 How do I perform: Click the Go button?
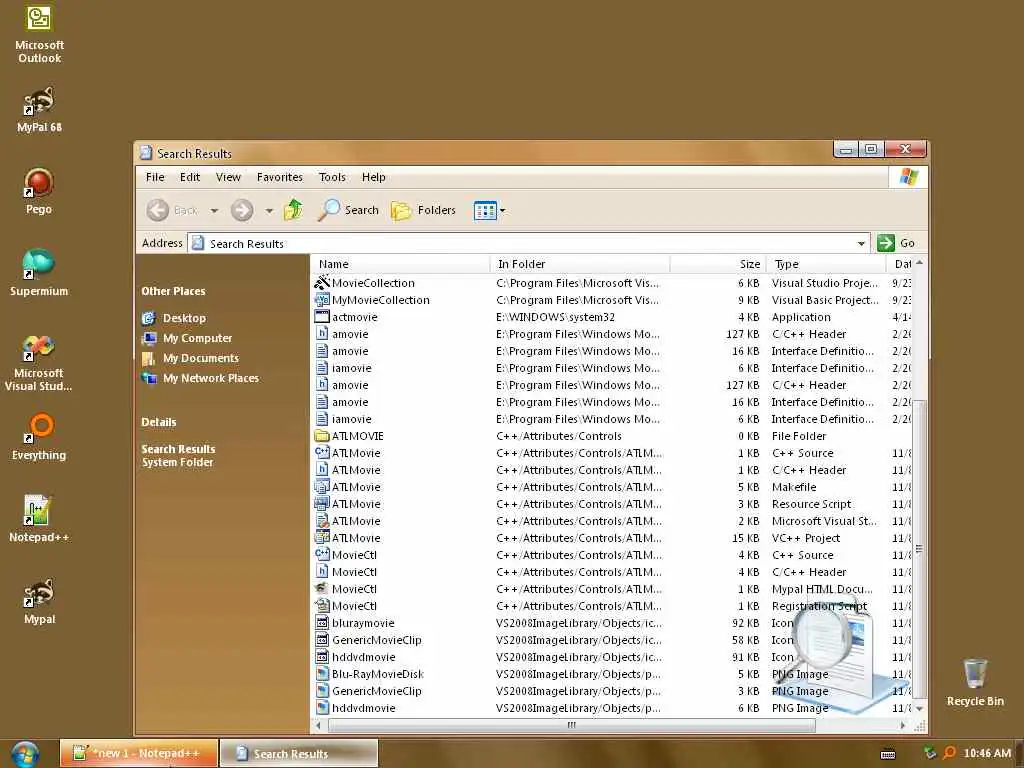pyautogui.click(x=896, y=243)
